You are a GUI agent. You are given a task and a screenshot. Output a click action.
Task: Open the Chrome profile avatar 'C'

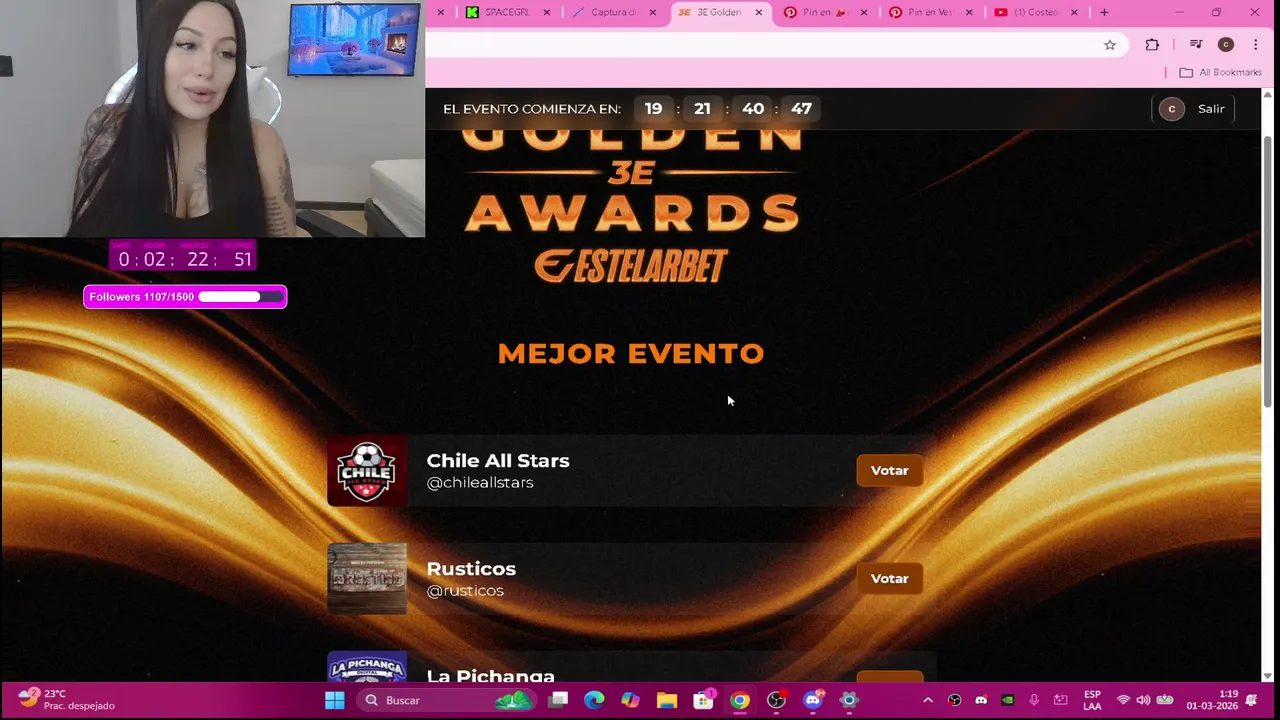[1226, 45]
